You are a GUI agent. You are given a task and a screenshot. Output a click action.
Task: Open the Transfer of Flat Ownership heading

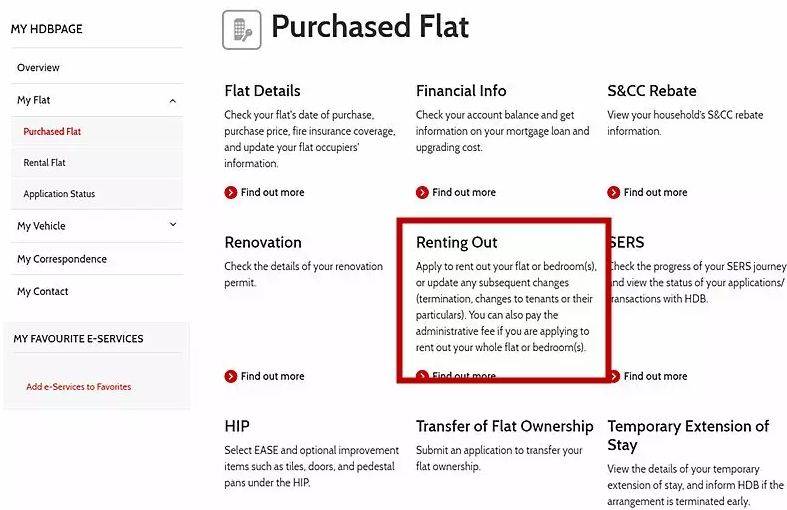point(504,426)
